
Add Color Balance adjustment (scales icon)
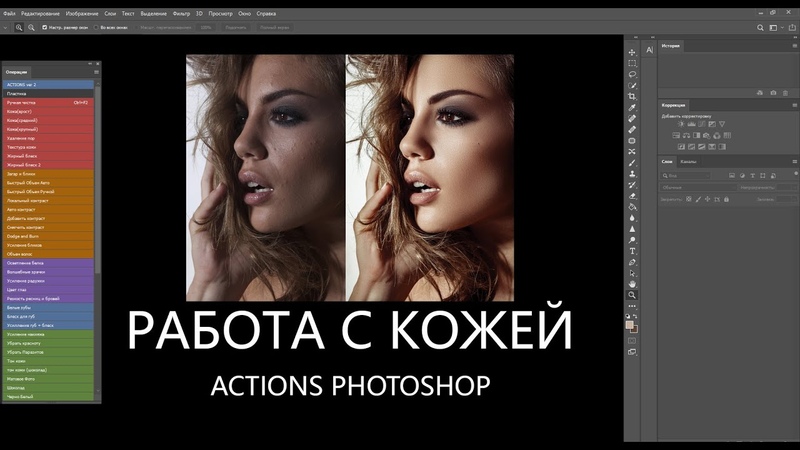pos(686,136)
